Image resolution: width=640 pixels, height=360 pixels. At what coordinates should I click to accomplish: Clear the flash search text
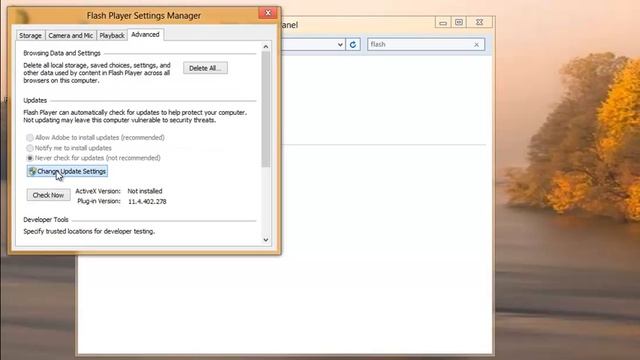476,44
